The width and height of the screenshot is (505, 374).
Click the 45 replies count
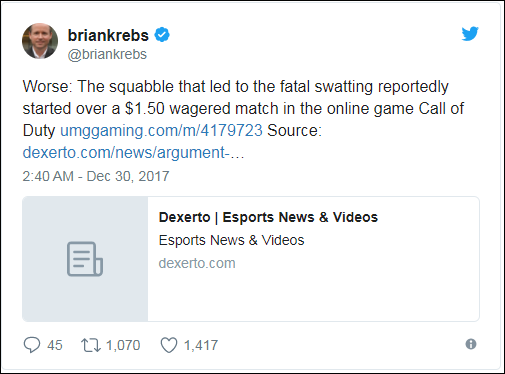point(55,345)
